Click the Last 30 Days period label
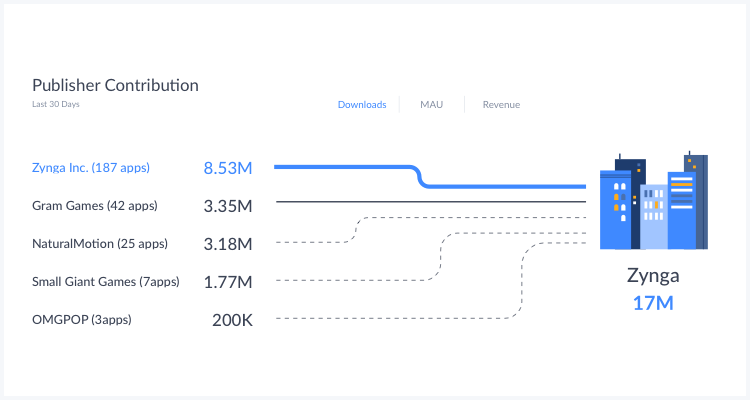 [x=56, y=104]
